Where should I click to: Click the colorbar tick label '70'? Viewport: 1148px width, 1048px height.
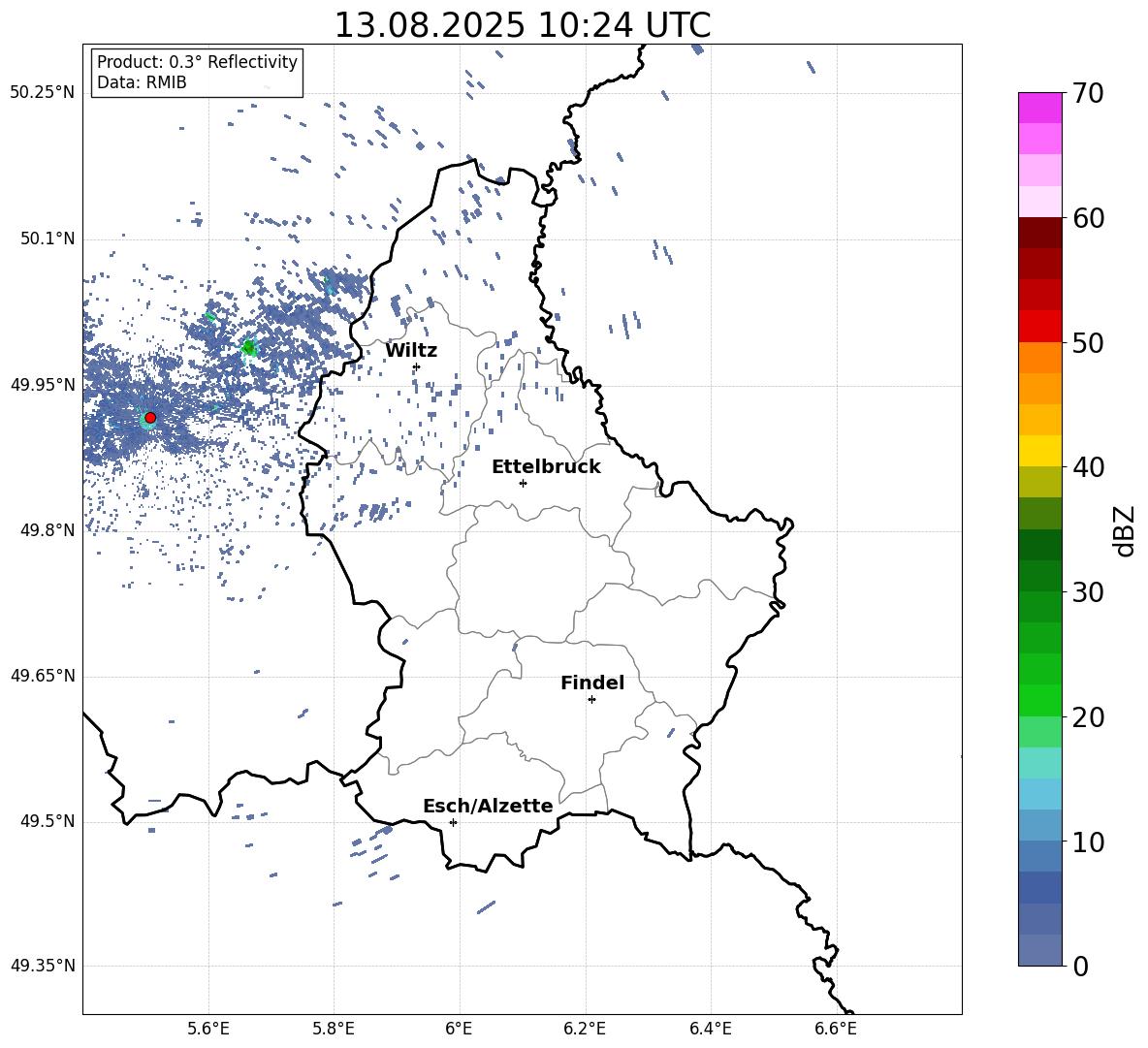[1088, 94]
